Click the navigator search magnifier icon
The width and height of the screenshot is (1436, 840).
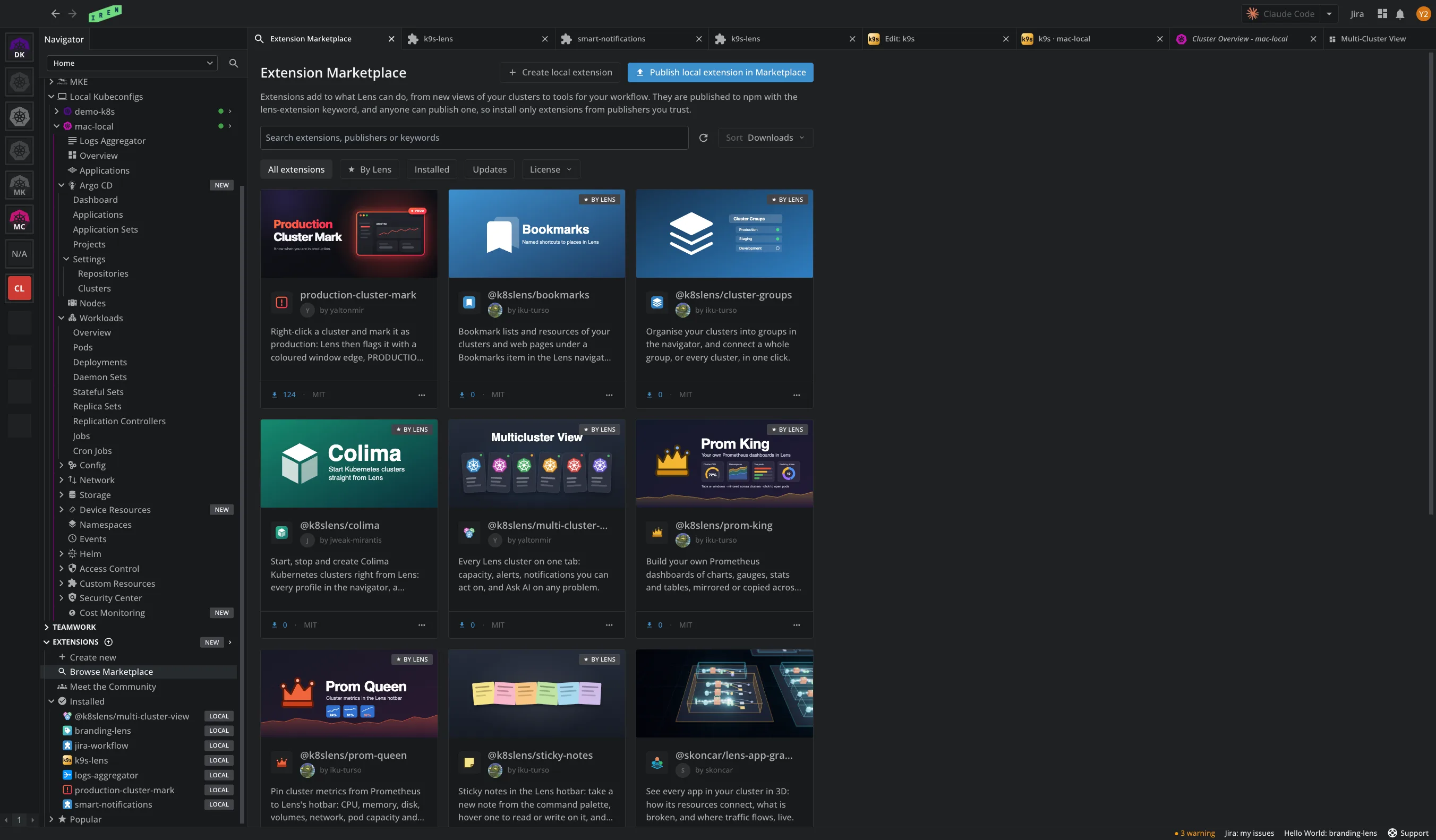[234, 63]
